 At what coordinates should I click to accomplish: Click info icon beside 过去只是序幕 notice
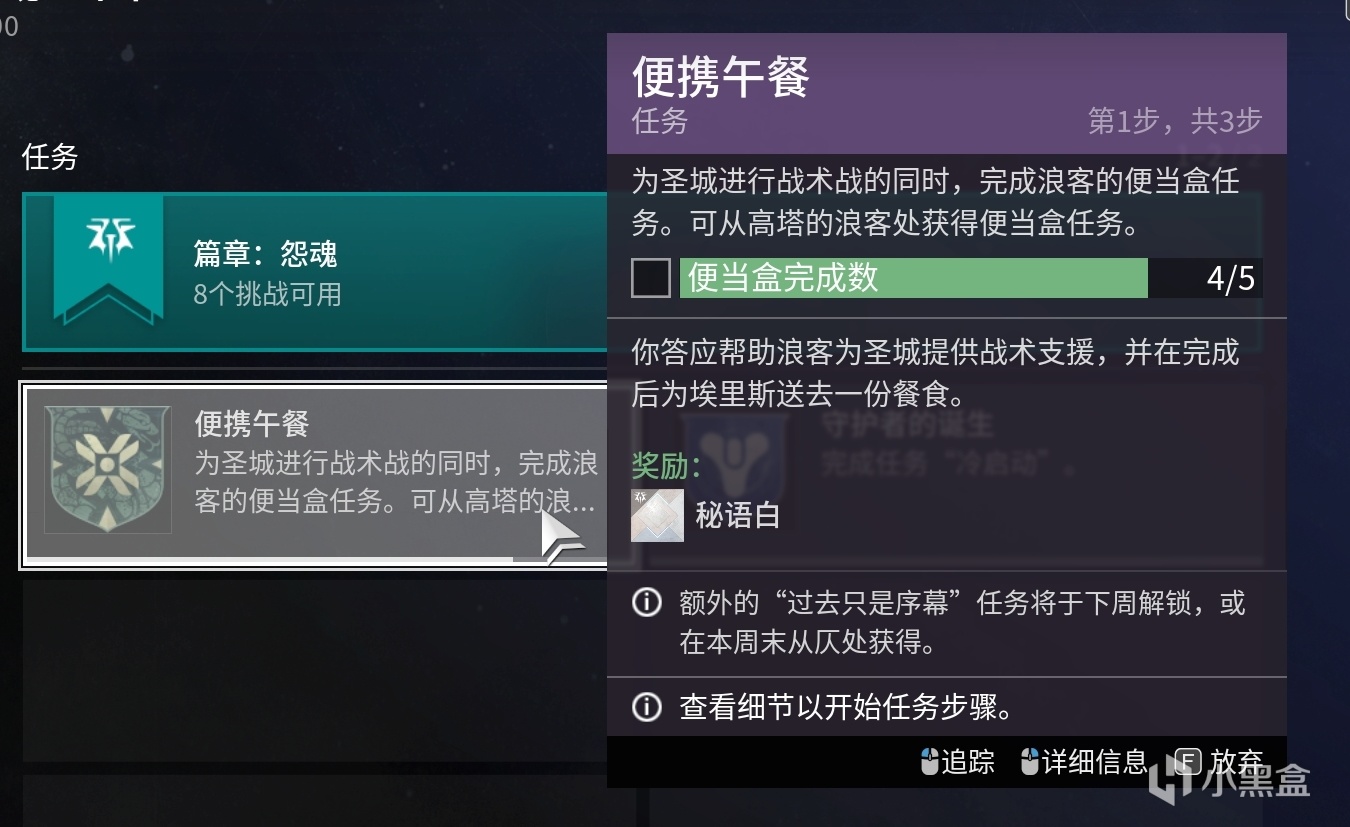pos(647,603)
